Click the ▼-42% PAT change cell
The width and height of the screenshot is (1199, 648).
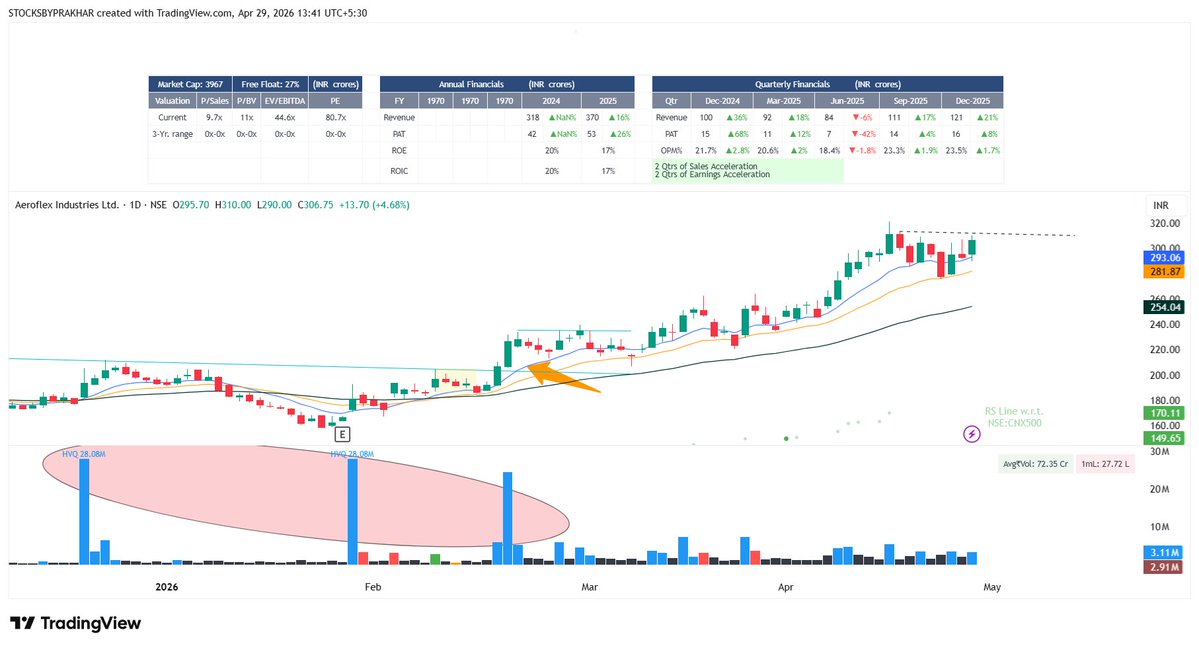tap(863, 134)
